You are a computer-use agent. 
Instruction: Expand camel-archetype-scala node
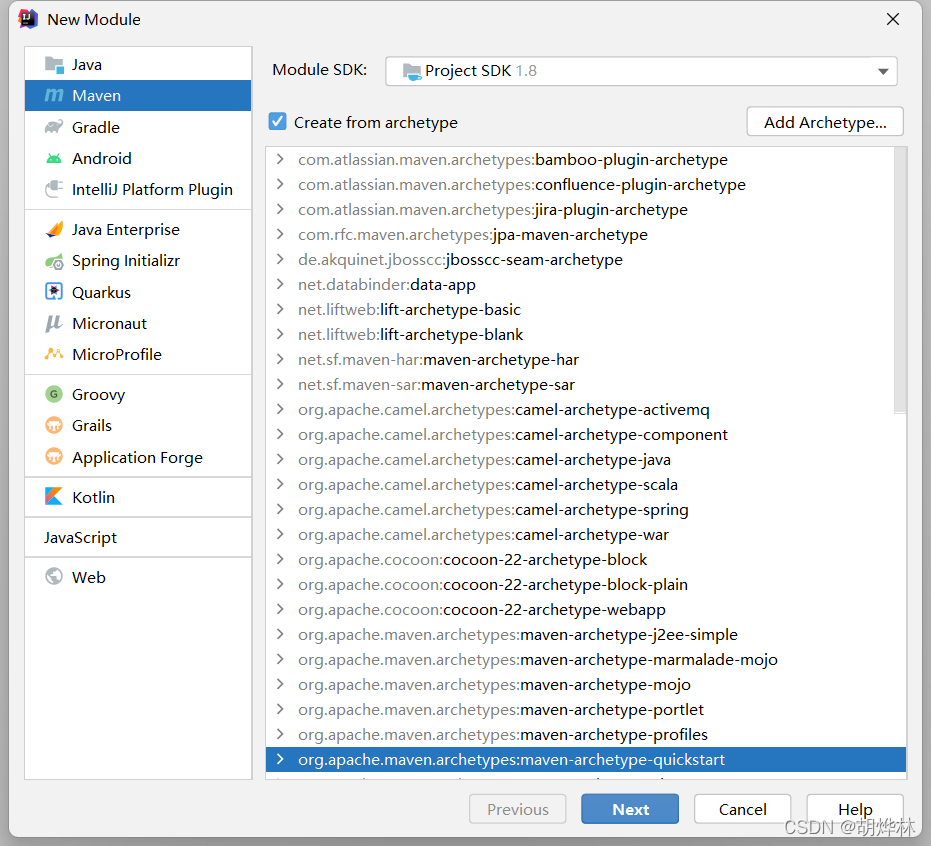point(280,484)
